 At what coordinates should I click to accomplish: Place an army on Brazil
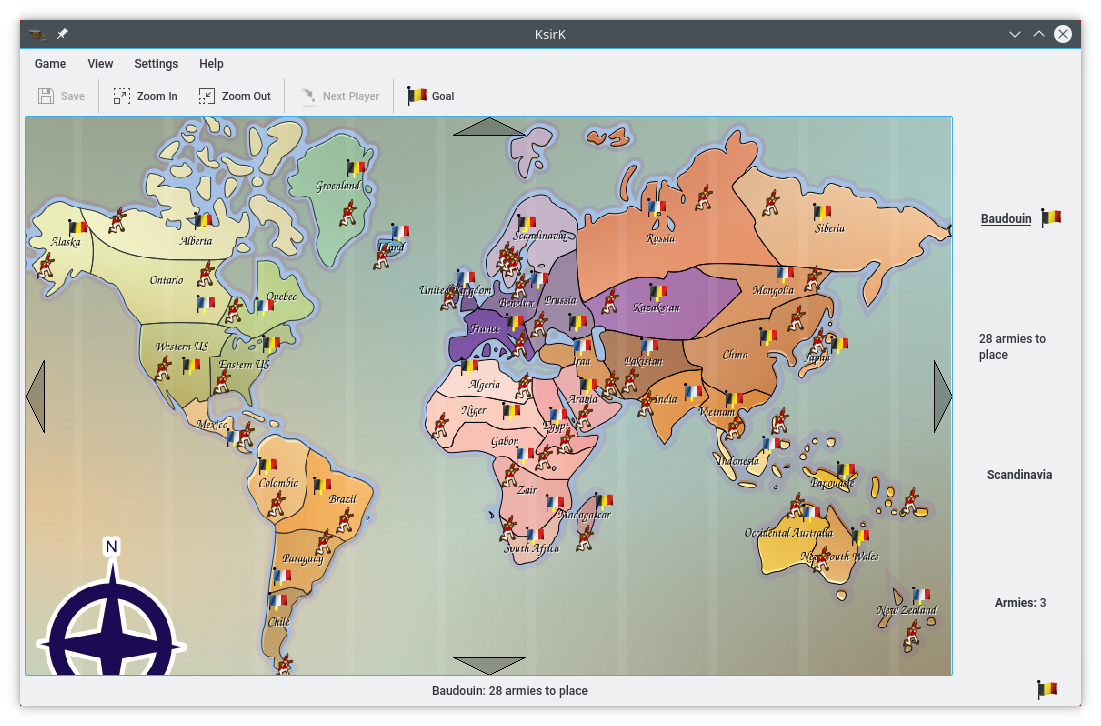342,499
